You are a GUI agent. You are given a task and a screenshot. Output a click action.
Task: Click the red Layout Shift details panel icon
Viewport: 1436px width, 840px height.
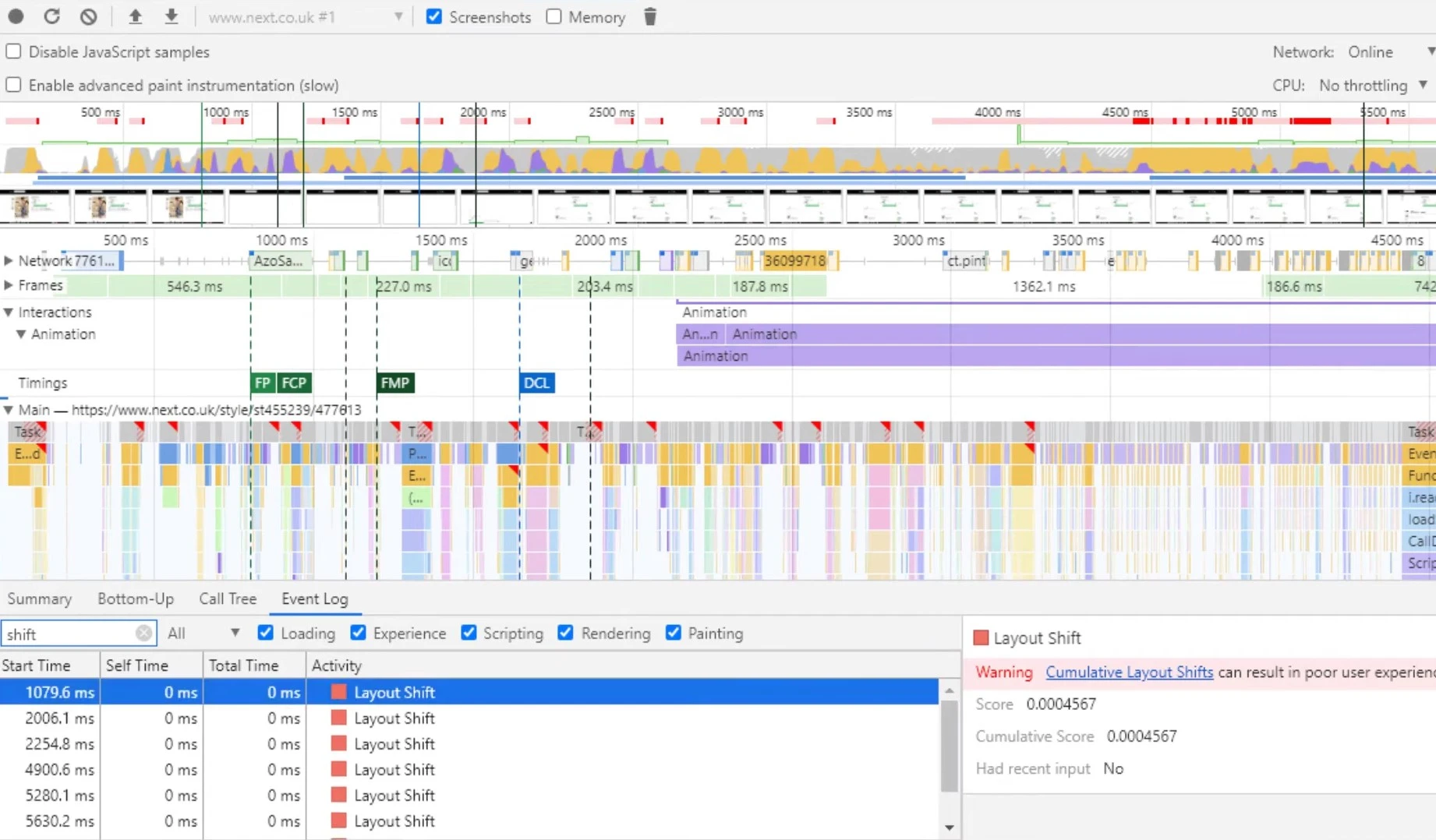[x=981, y=638]
